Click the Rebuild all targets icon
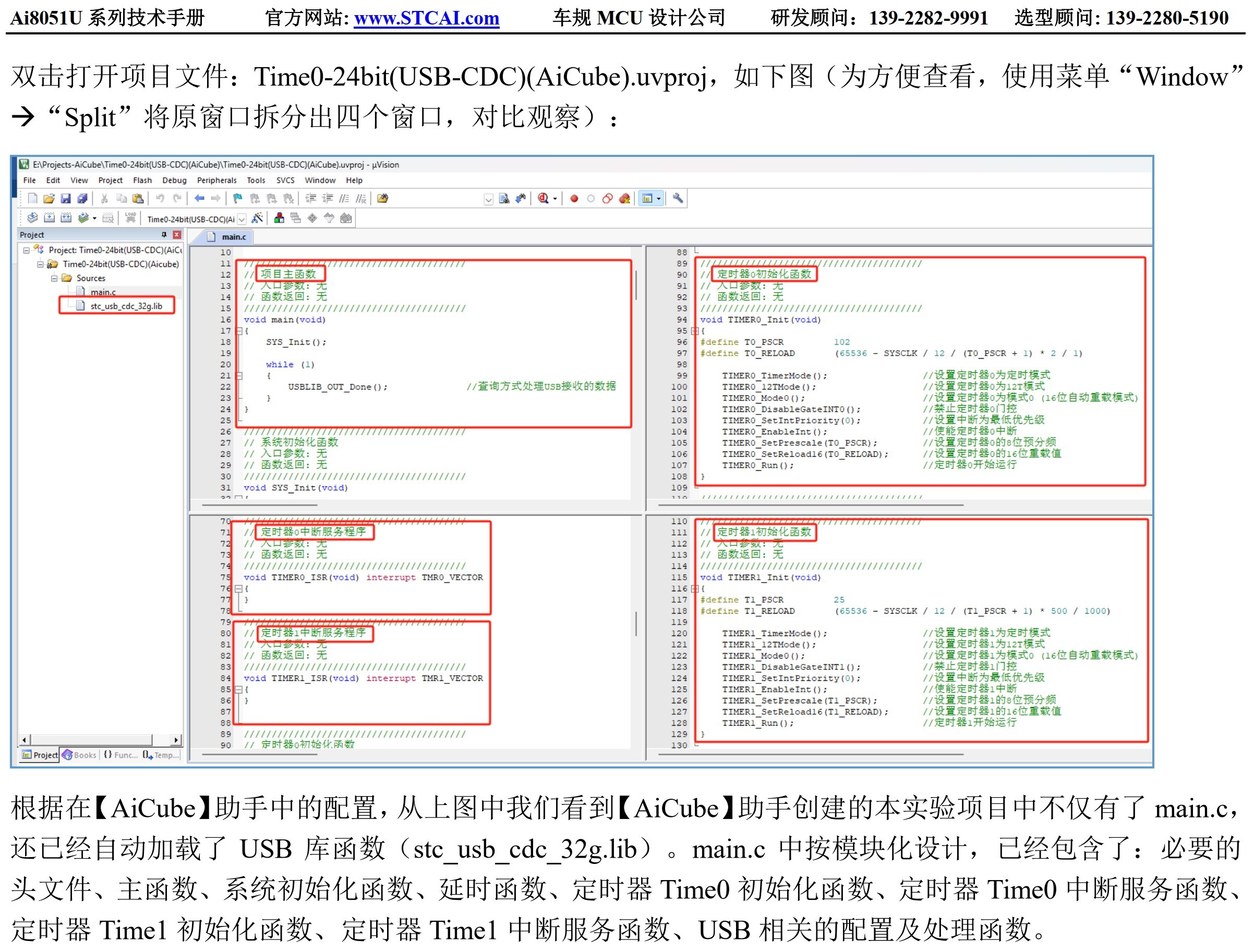 66,218
